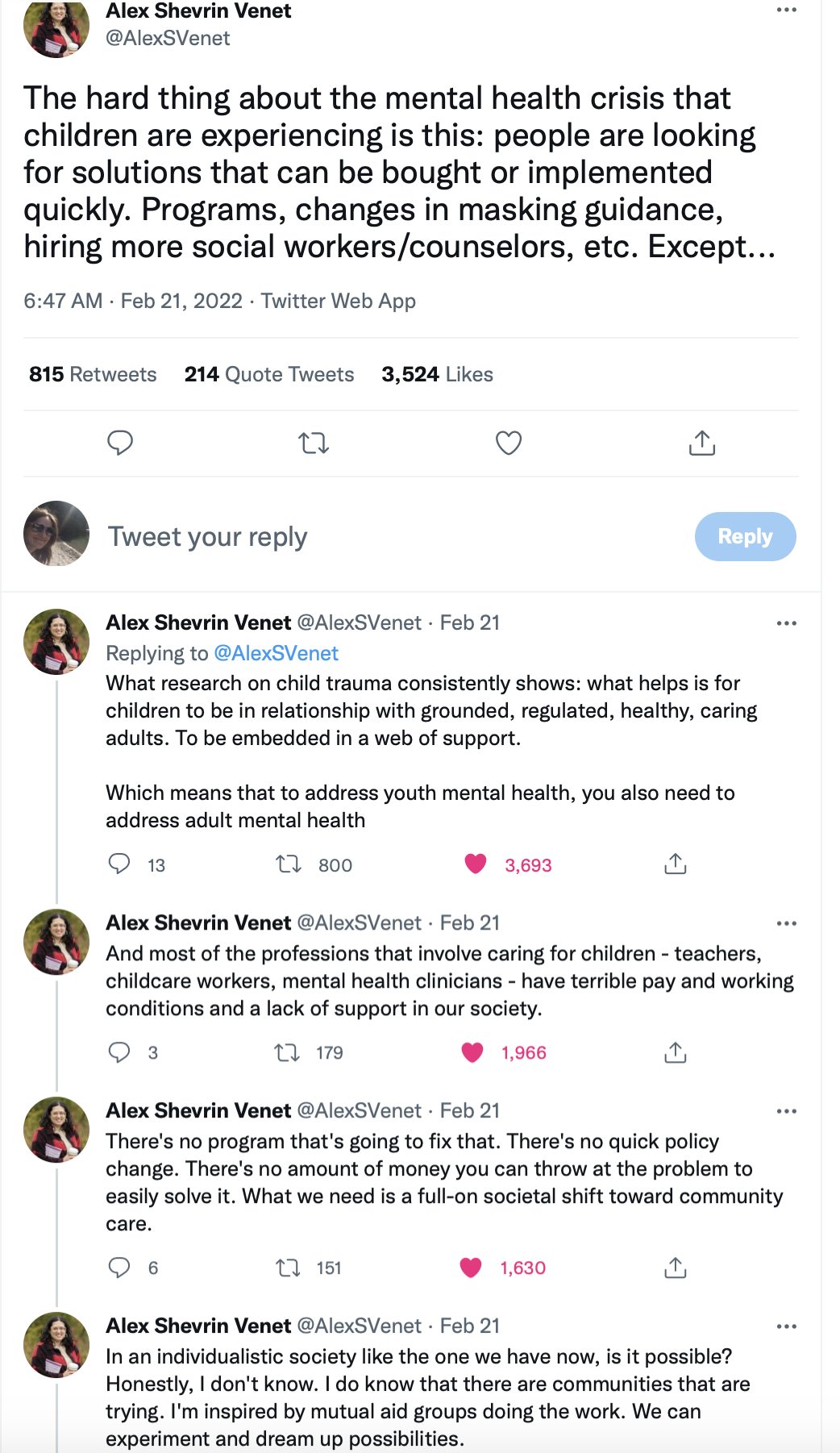Open more menu on community care reply

pyautogui.click(x=786, y=1111)
